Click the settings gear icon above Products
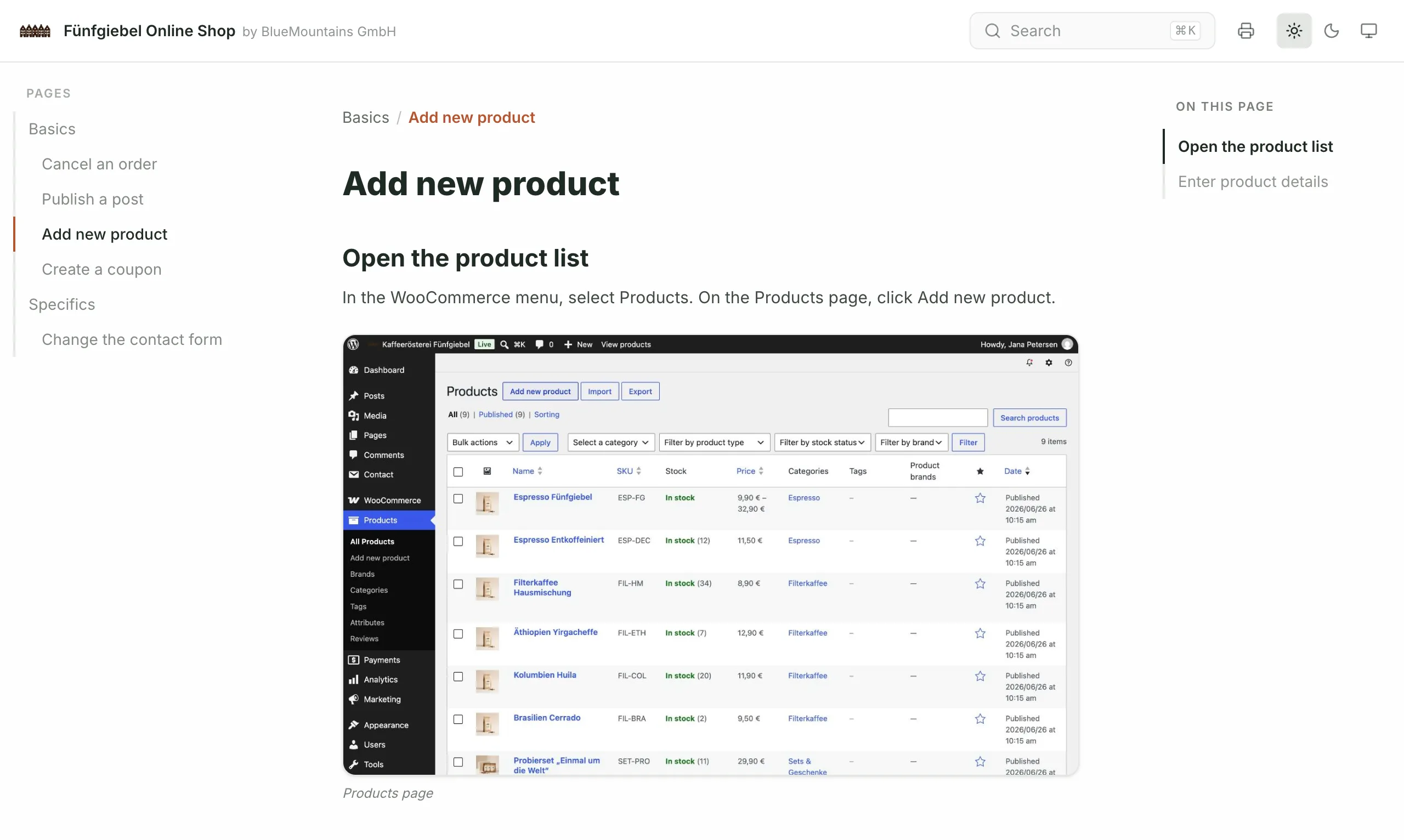Image resolution: width=1404 pixels, height=840 pixels. (x=1049, y=363)
